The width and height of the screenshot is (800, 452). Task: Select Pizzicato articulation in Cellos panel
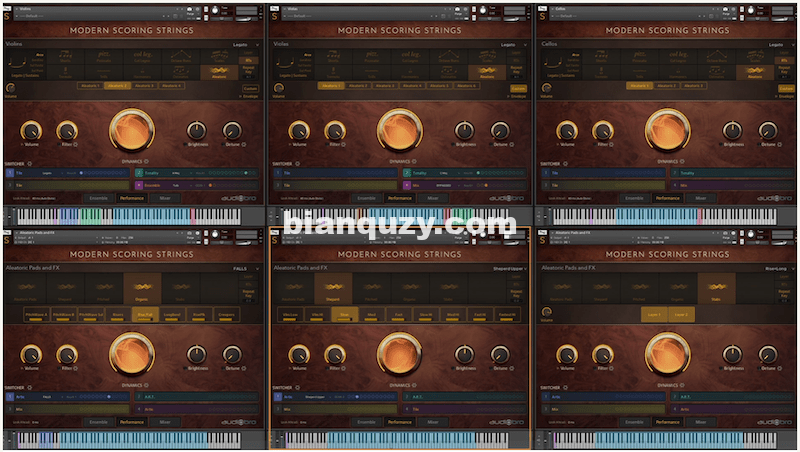pos(639,57)
